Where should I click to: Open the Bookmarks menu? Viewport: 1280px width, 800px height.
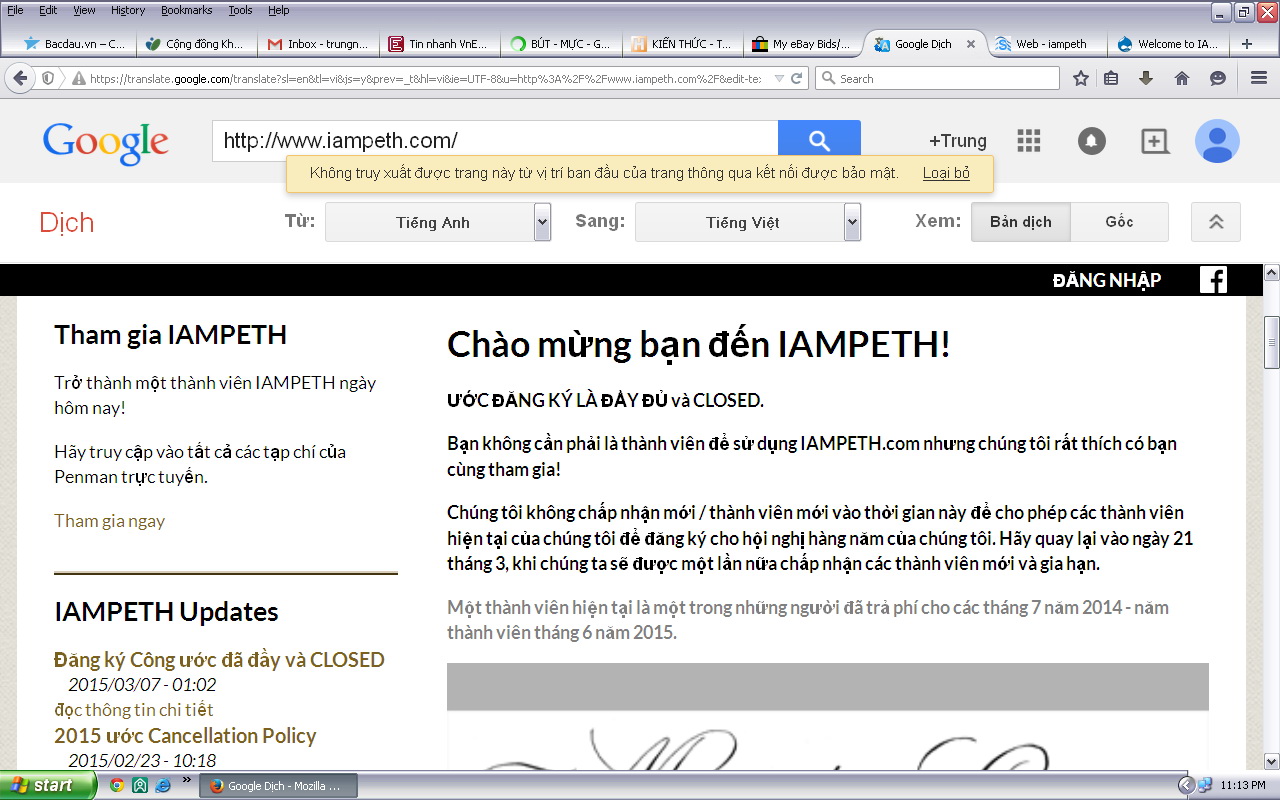coord(186,10)
